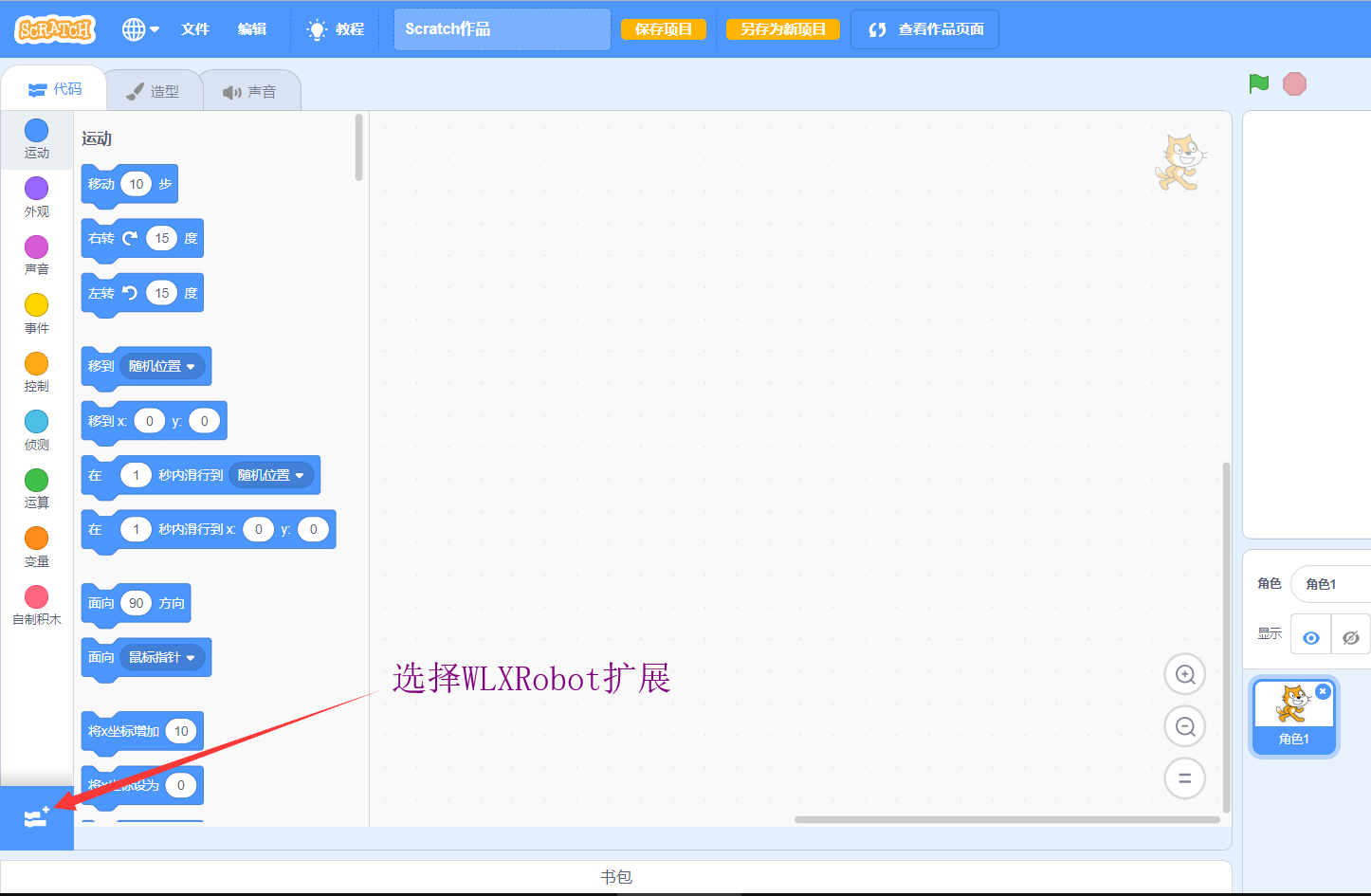The width and height of the screenshot is (1371, 896).
Task: Click the 10 value in 移动 block
Action: (137, 184)
